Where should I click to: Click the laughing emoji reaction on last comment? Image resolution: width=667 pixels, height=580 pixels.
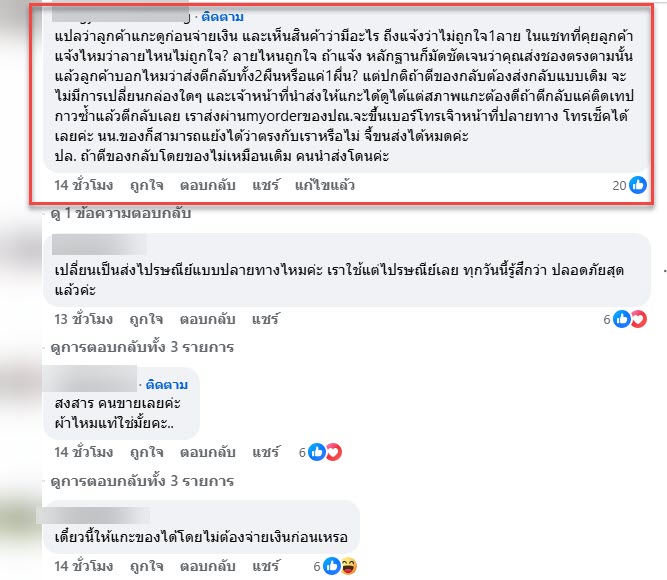pos(349,566)
